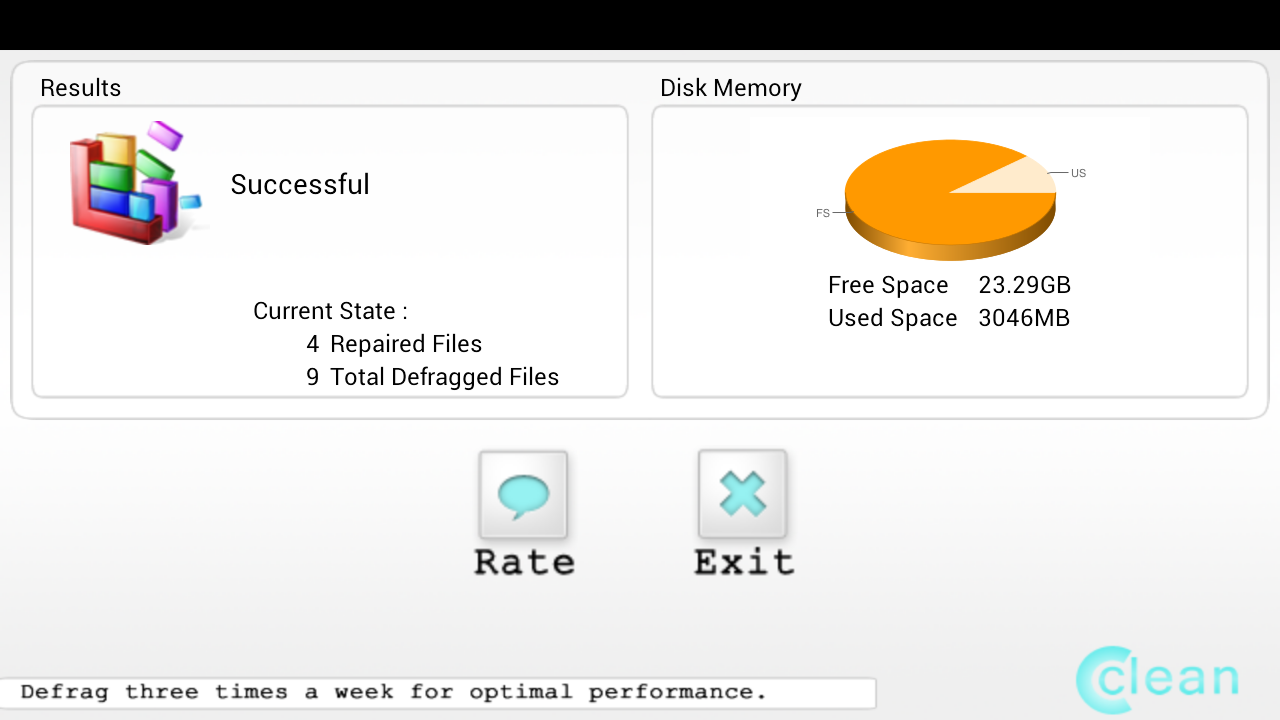Click the Exit cross icon
Viewport: 1280px width, 720px height.
click(742, 494)
